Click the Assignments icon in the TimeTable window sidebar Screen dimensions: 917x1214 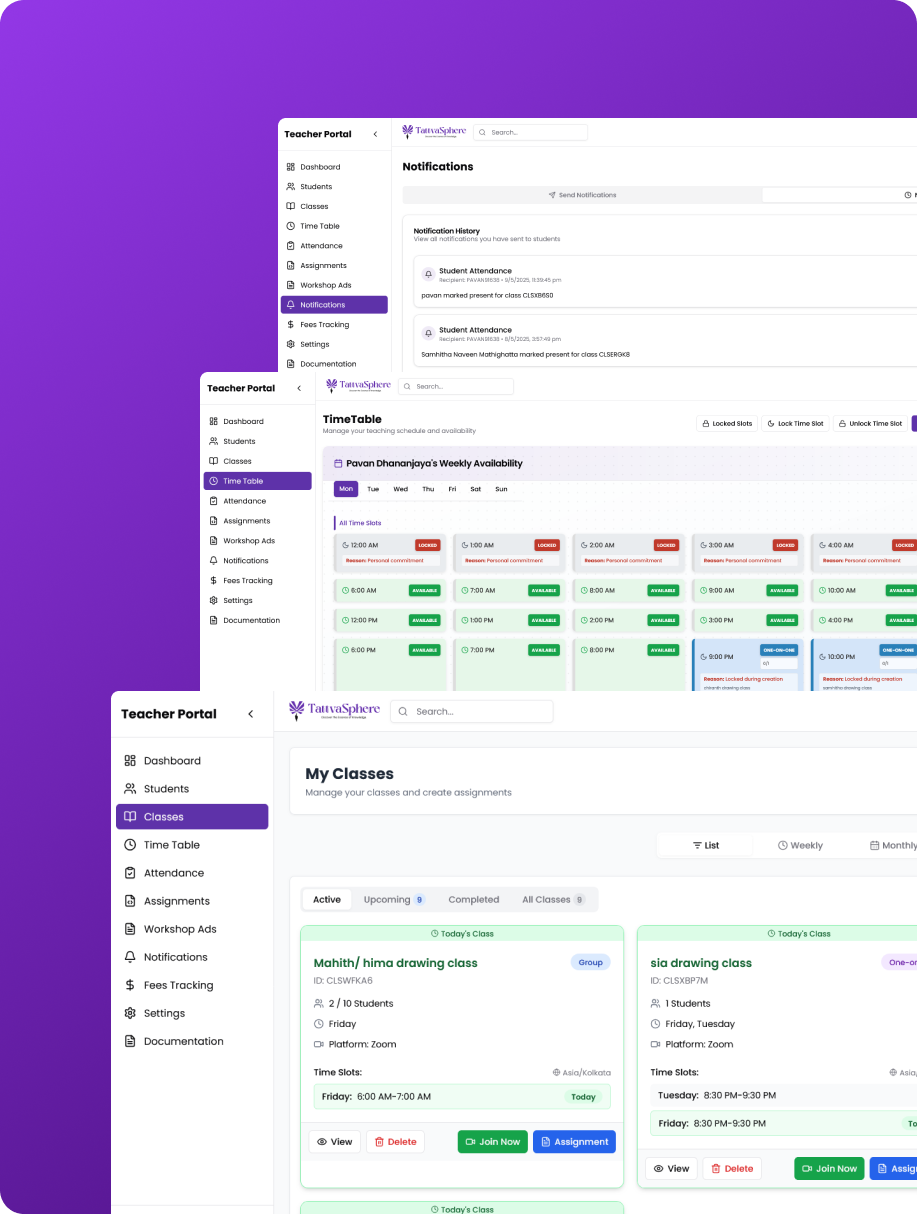214,521
